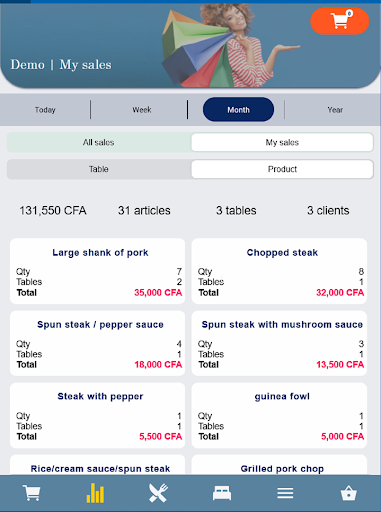Tap the cart icon in bottom bar
Viewport: 381px width, 512px height.
32,493
